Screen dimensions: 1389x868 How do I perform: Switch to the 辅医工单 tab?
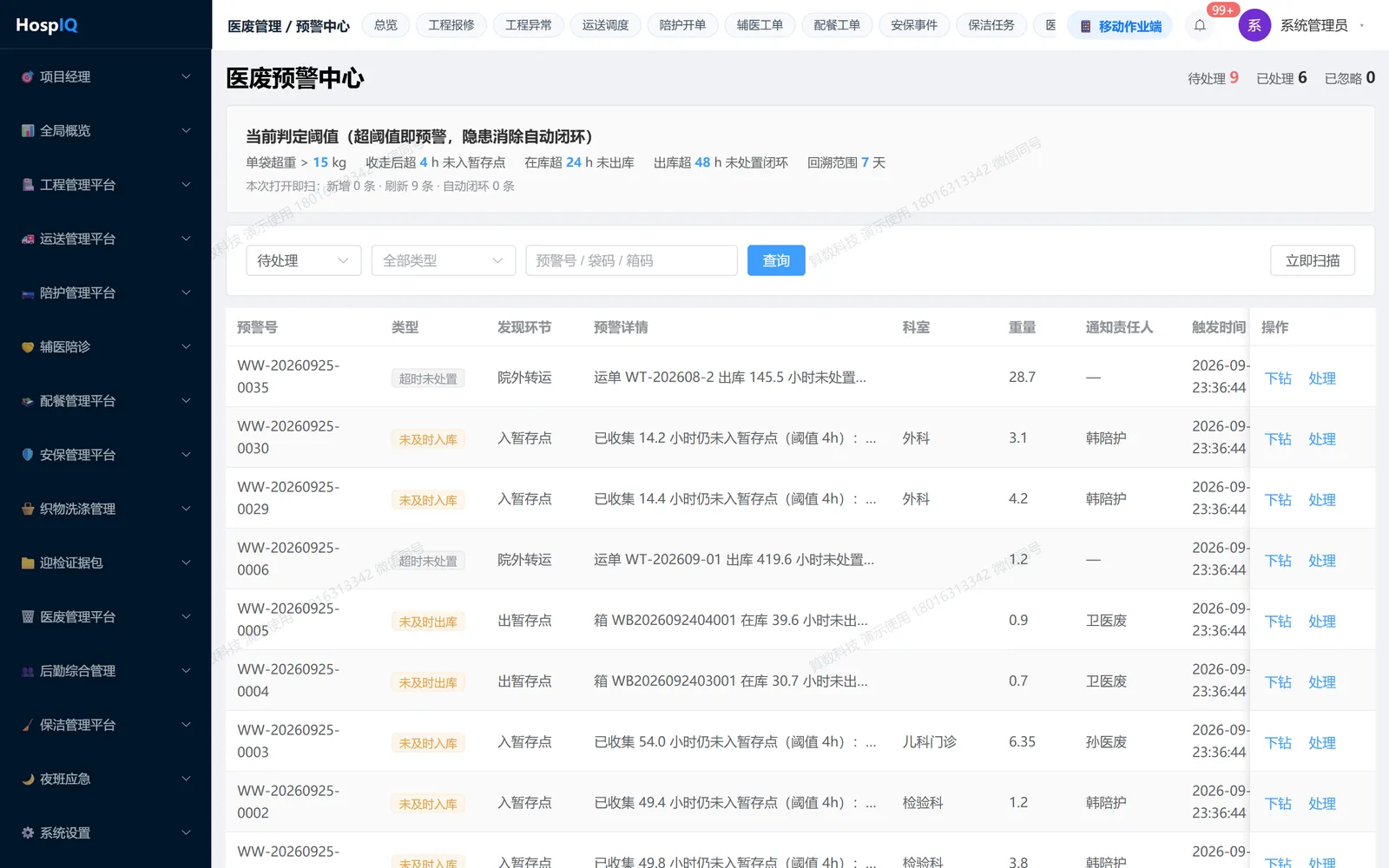coord(760,25)
